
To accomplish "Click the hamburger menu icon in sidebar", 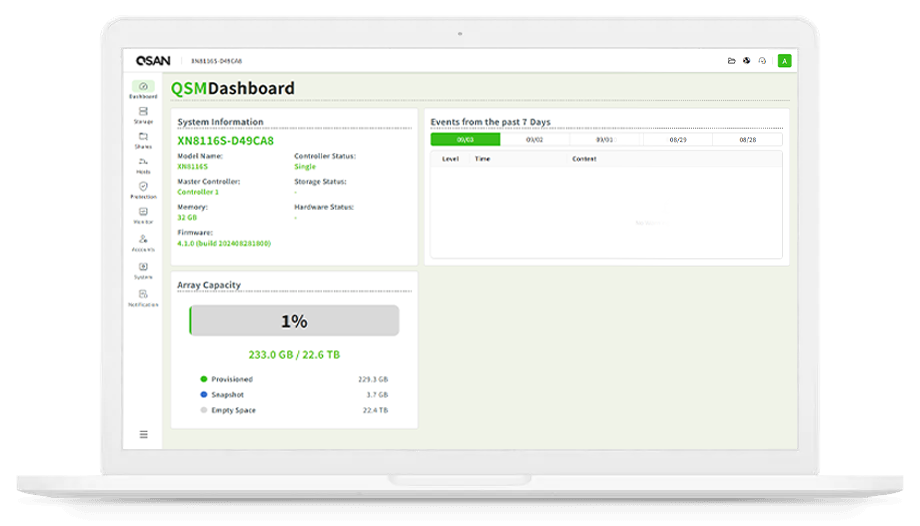I will (x=143, y=434).
